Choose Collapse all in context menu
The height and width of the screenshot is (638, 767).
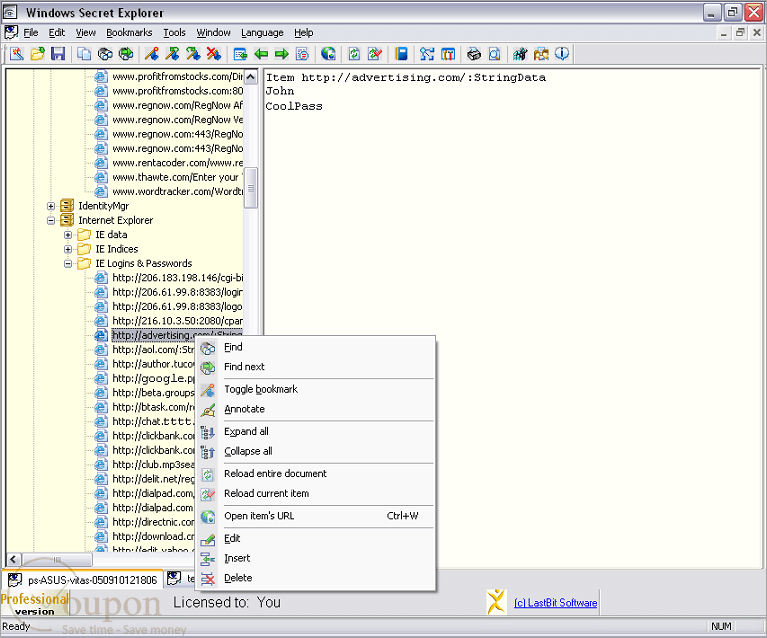tap(315, 451)
